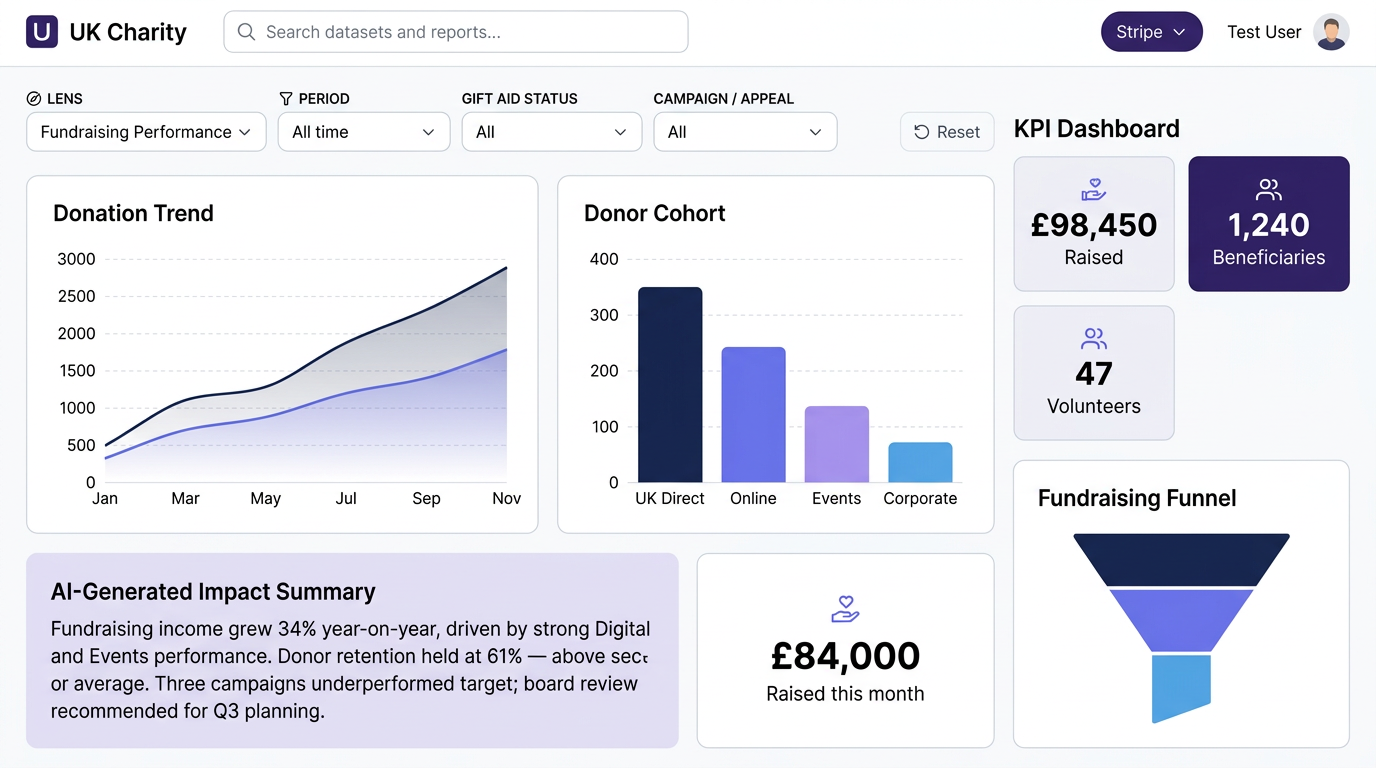
Task: Click the Test User name
Action: pyautogui.click(x=1264, y=32)
